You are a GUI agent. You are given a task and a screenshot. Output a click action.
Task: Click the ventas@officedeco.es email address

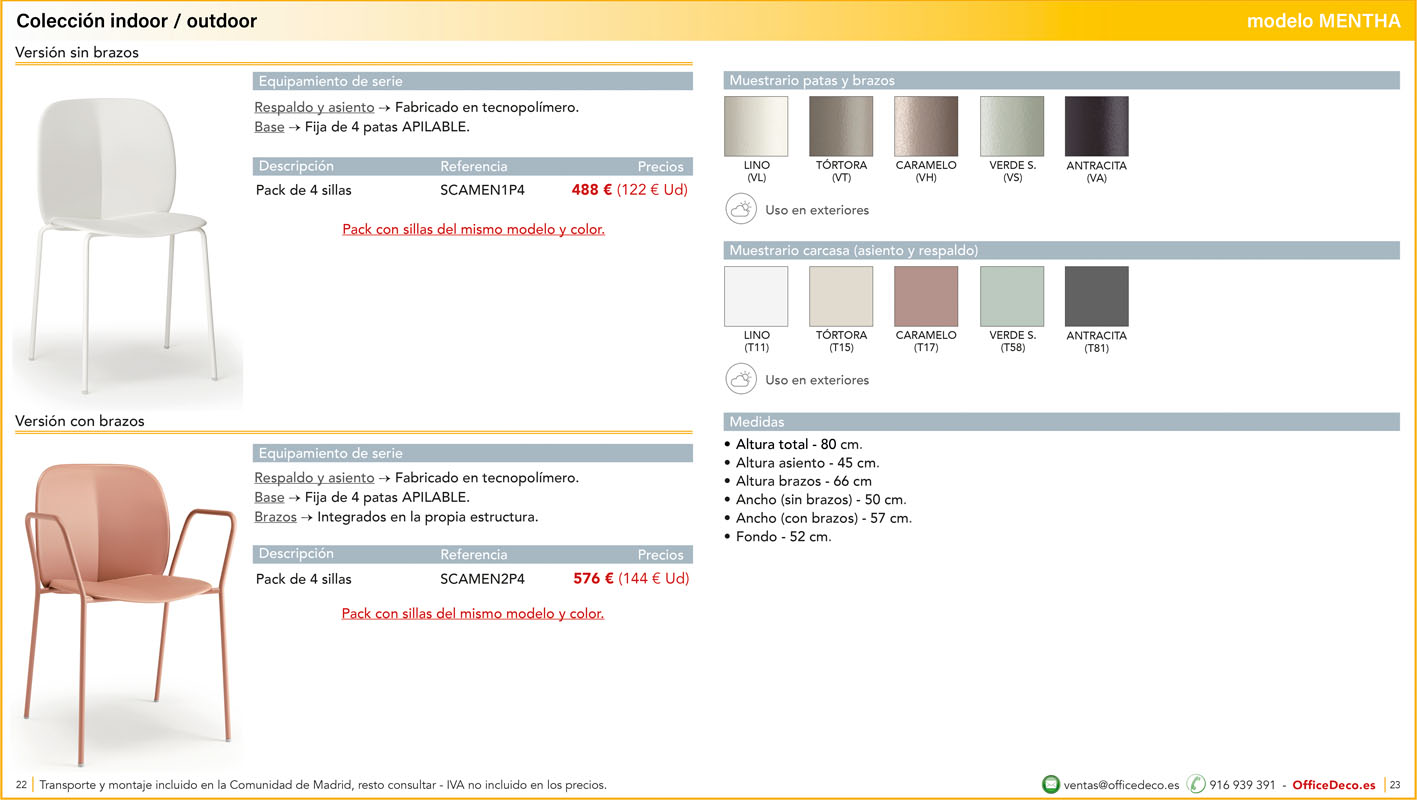pos(1121,785)
